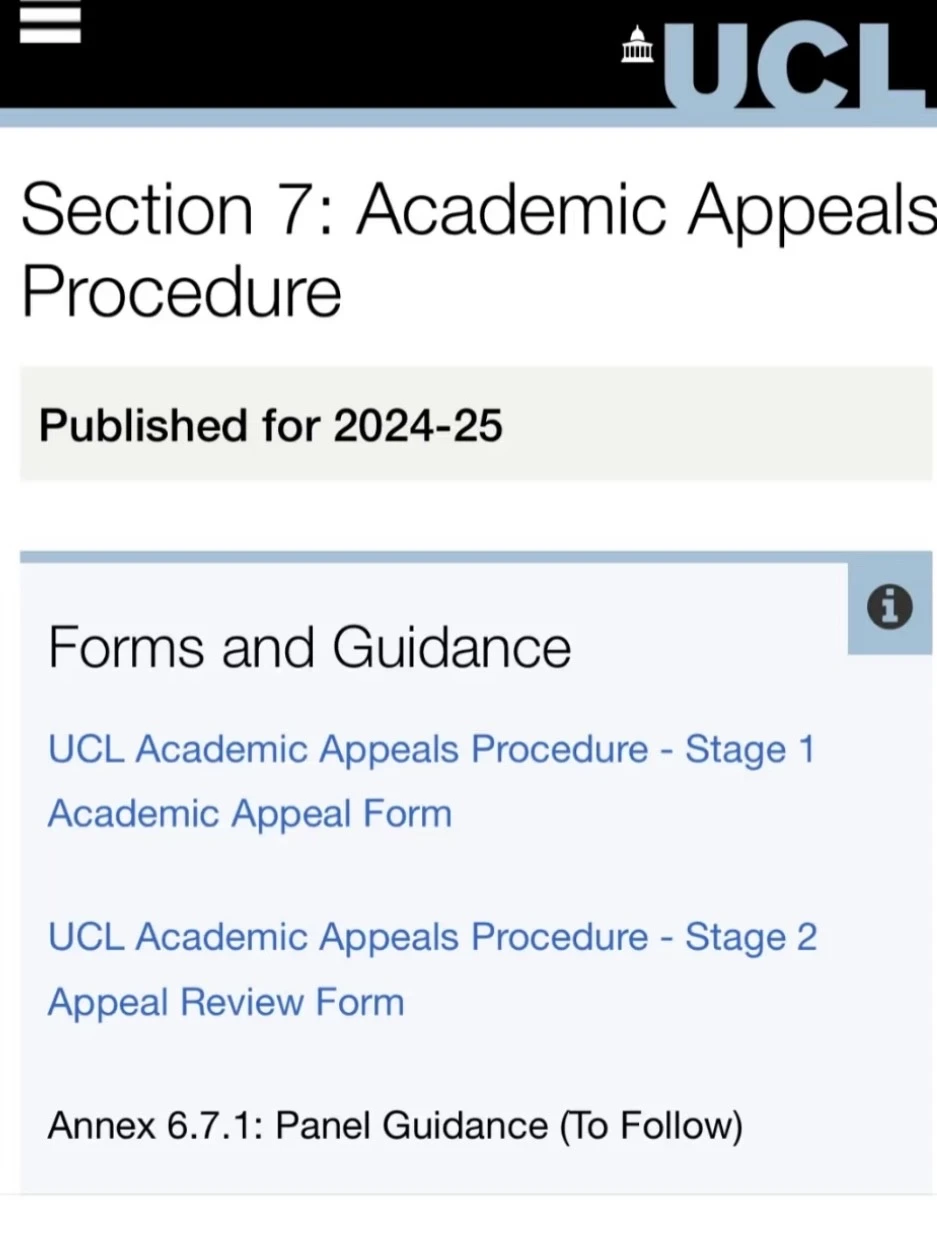Screen dimensions: 937x1249
Task: Click the 'Annex 6.7.1: Panel Guidance' text
Action: 298,1126
